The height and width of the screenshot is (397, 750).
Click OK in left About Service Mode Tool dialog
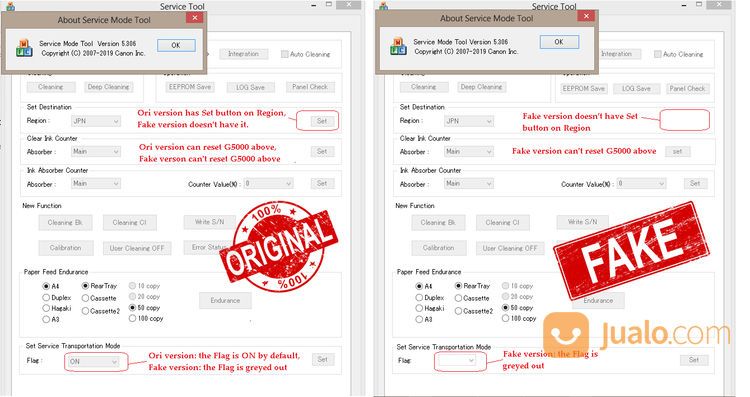click(x=176, y=45)
